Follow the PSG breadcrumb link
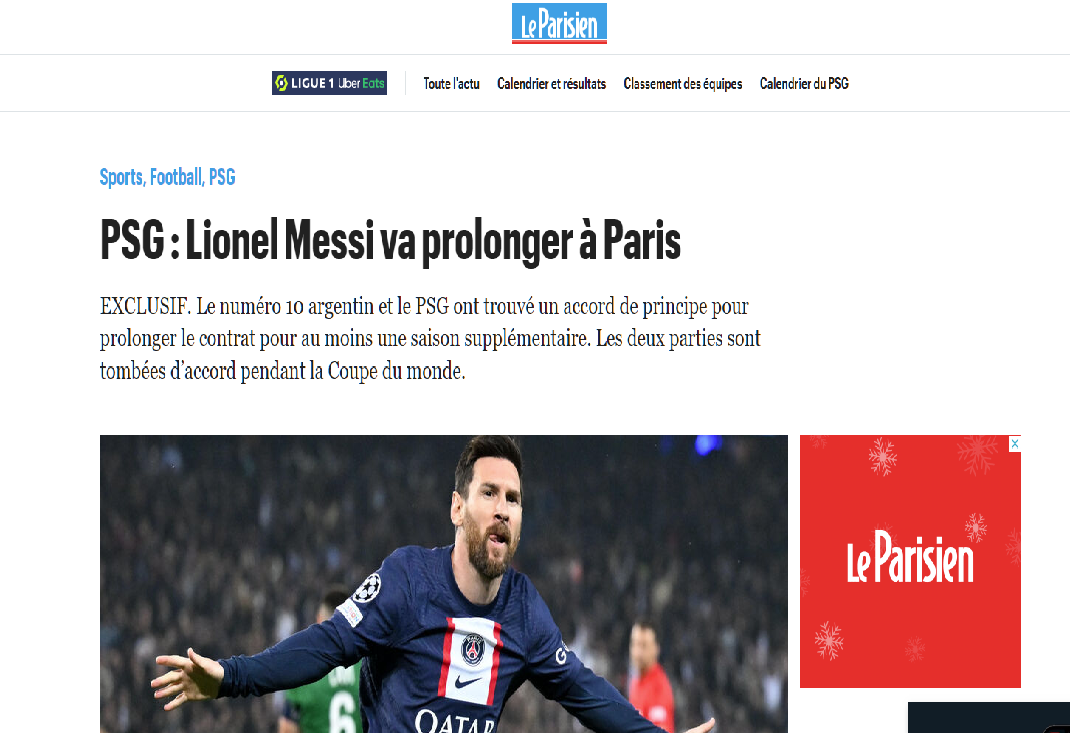Screen dimensions: 1070x733 pos(222,177)
